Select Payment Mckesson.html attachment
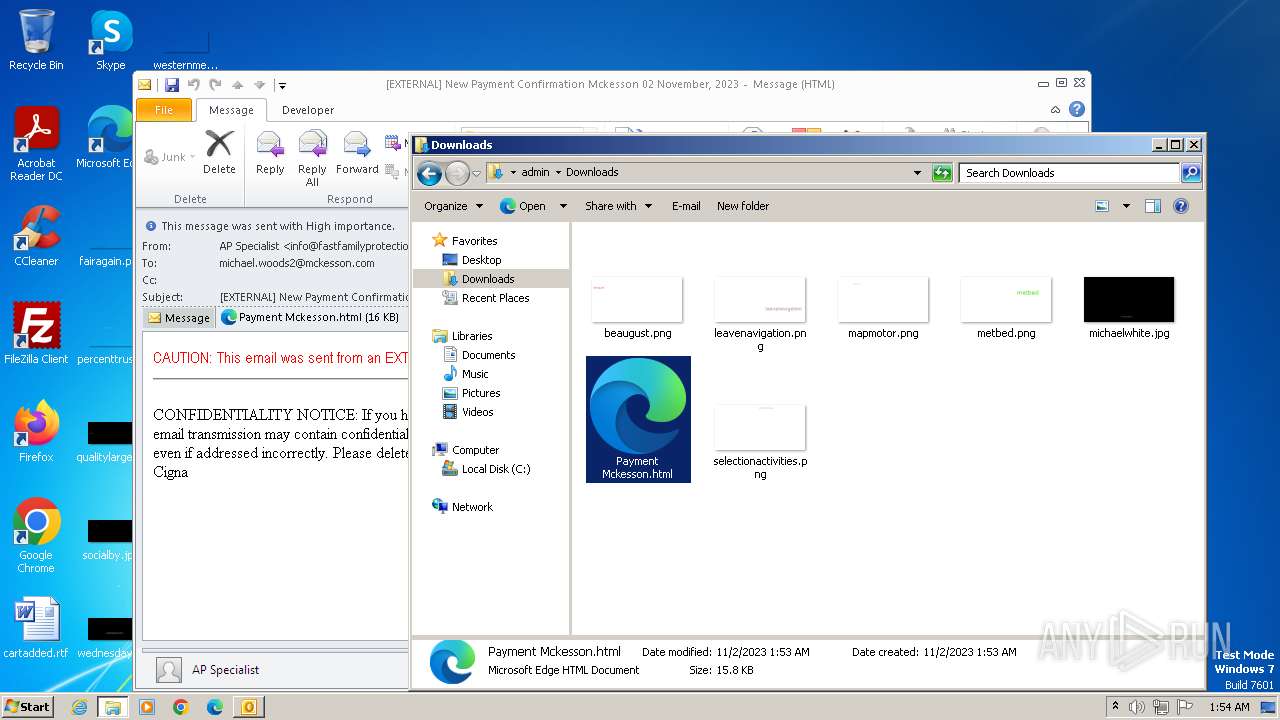The image size is (1280, 720). 309,317
